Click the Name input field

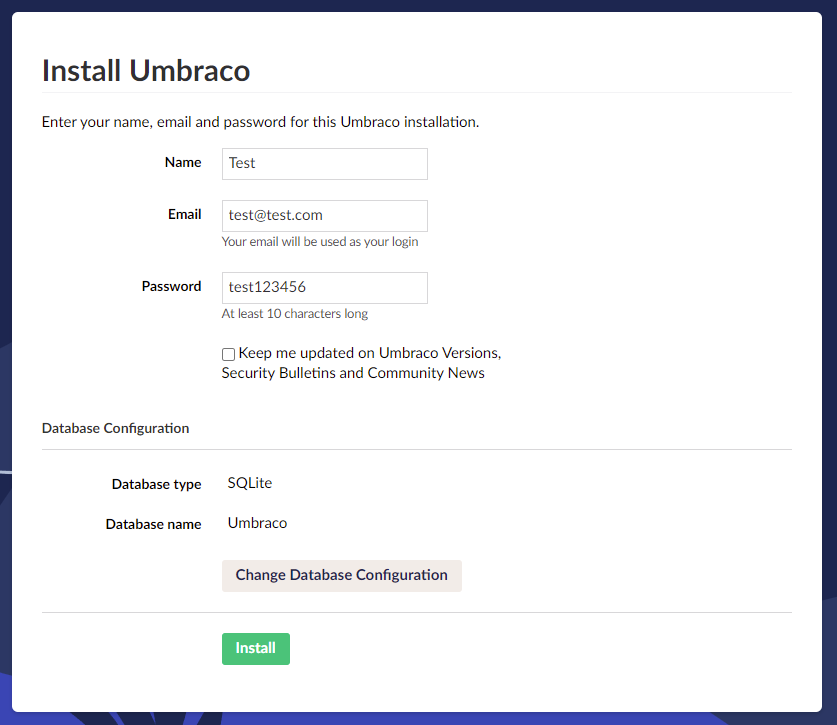click(x=325, y=164)
